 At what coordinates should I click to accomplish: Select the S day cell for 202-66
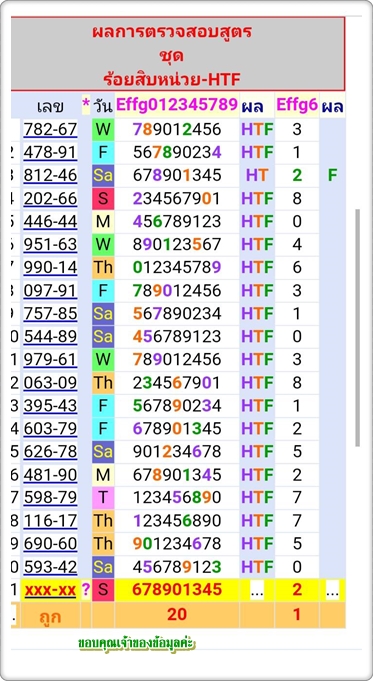pyautogui.click(x=103, y=198)
